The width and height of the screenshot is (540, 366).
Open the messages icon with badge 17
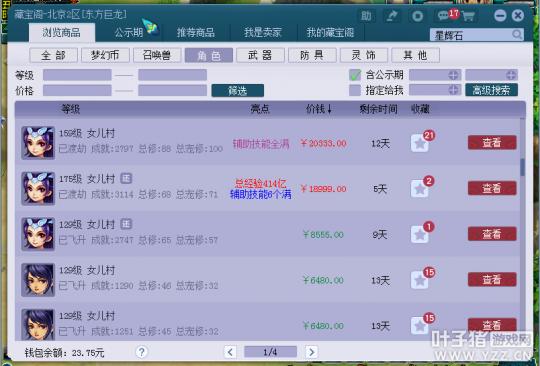445,15
